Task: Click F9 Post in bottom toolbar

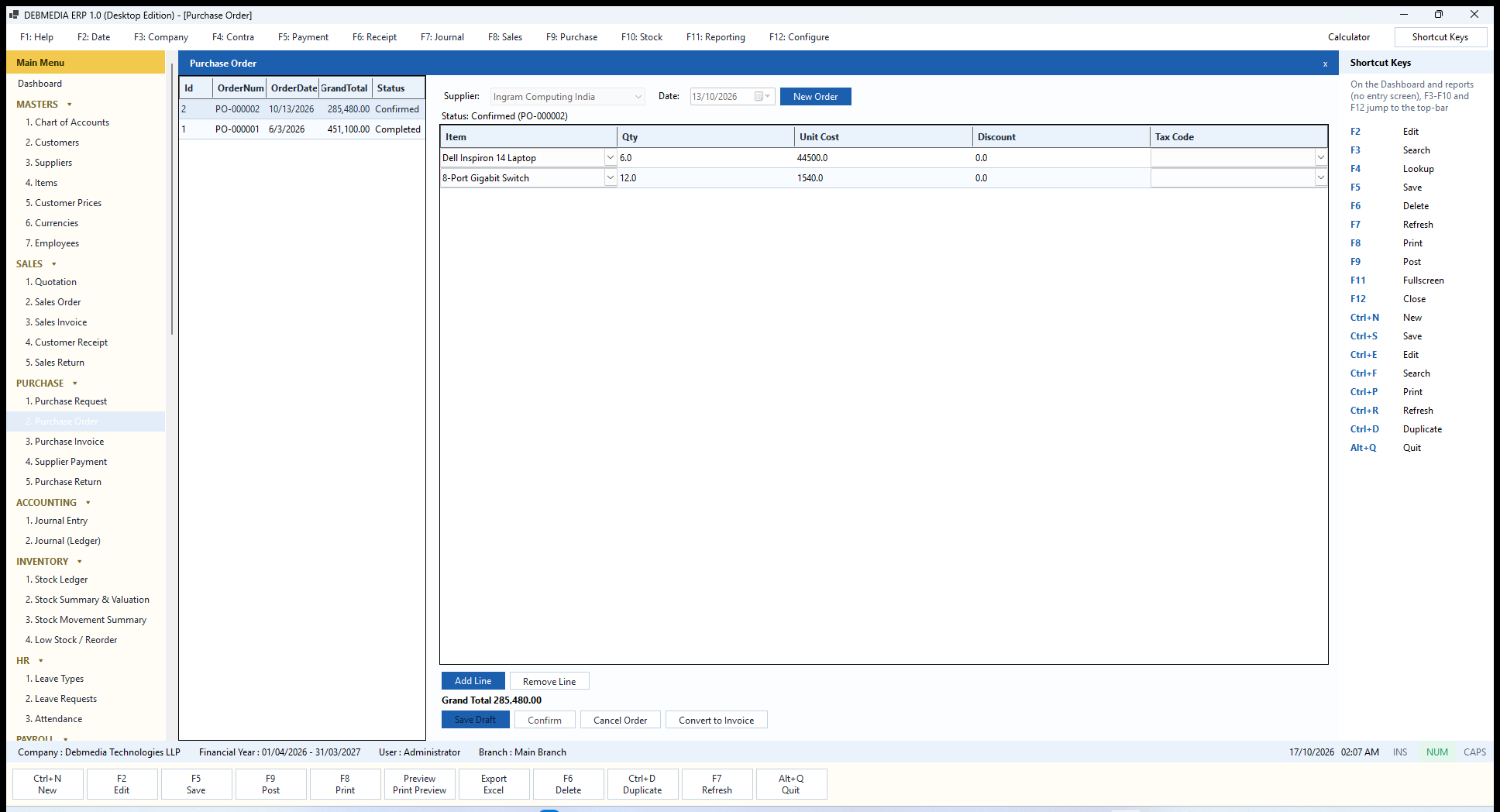Action: [270, 784]
